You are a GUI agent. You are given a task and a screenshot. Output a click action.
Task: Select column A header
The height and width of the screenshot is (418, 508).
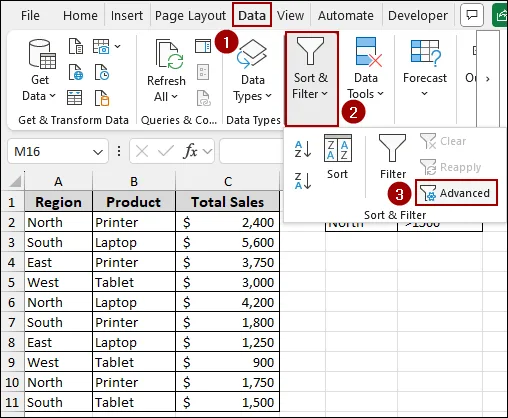click(x=58, y=181)
